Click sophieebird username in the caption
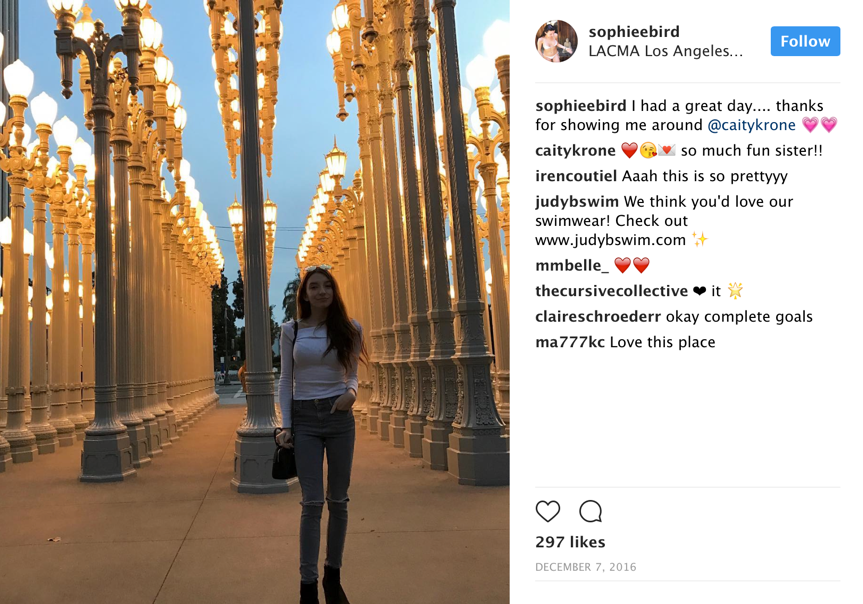This screenshot has height=604, width=863. pyautogui.click(x=581, y=106)
